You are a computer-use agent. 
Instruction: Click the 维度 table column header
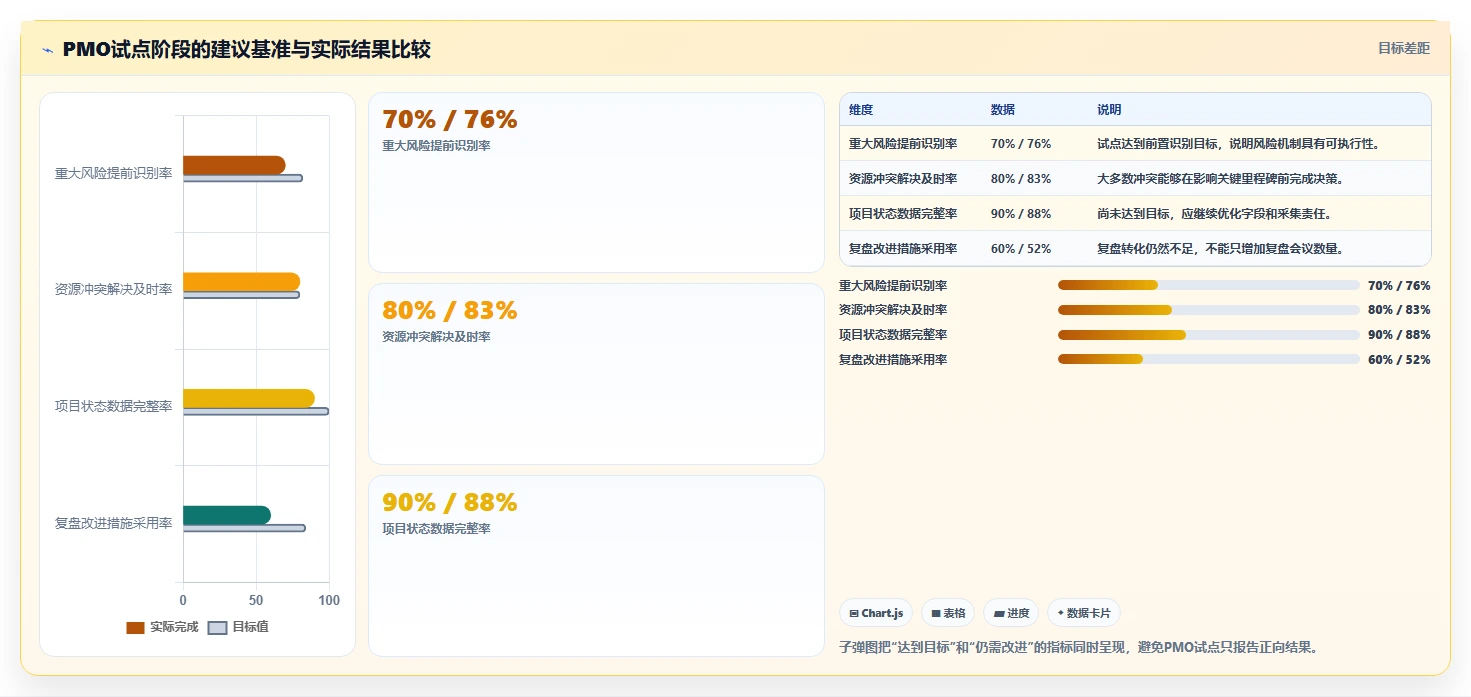point(861,110)
